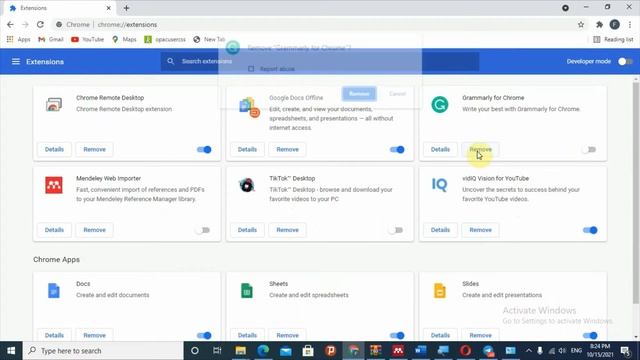Remove vidIQ Vision for YouTube extension
The height and width of the screenshot is (360, 640).
[480, 230]
